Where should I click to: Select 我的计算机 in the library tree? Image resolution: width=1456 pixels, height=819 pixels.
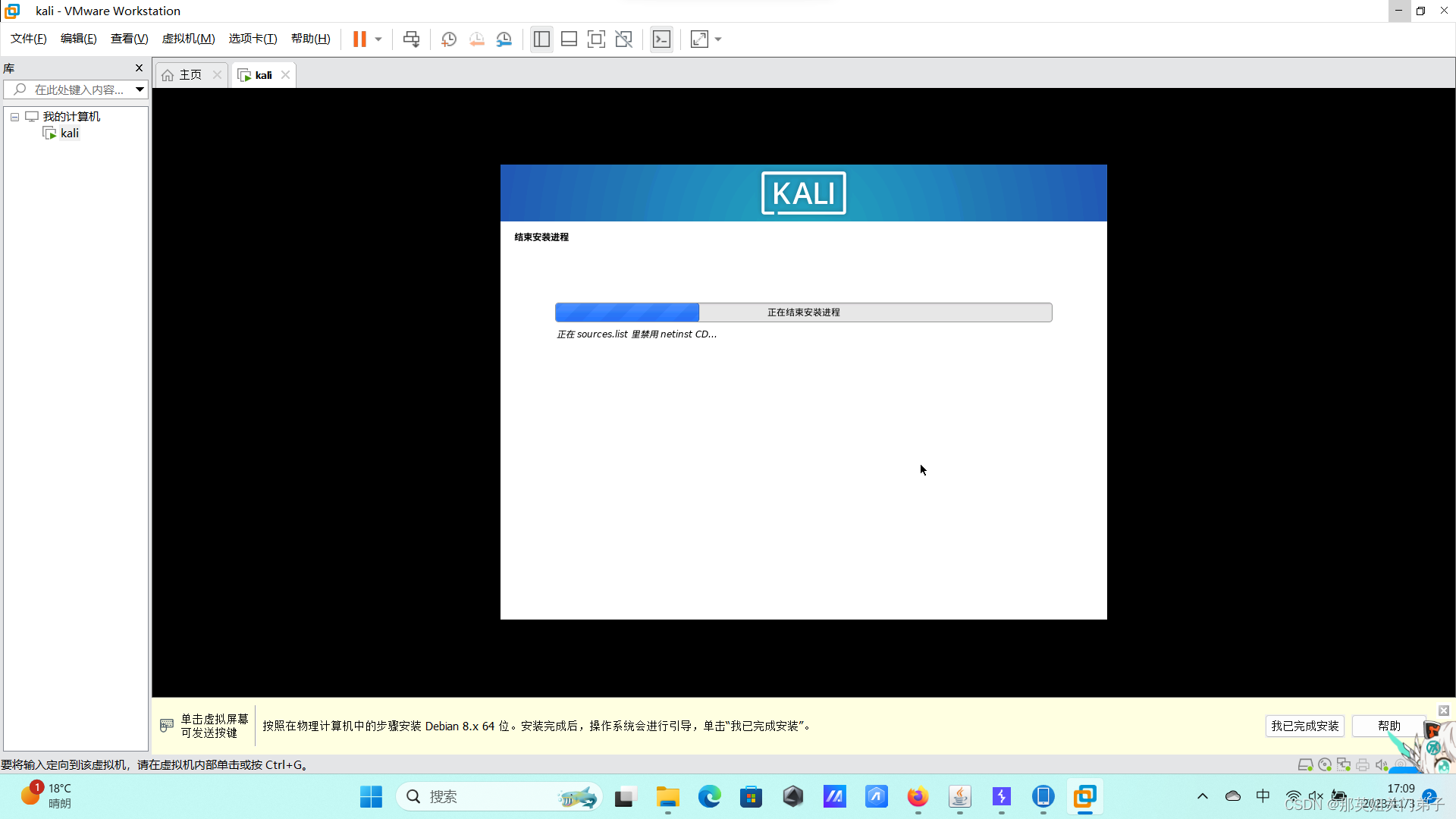(71, 116)
